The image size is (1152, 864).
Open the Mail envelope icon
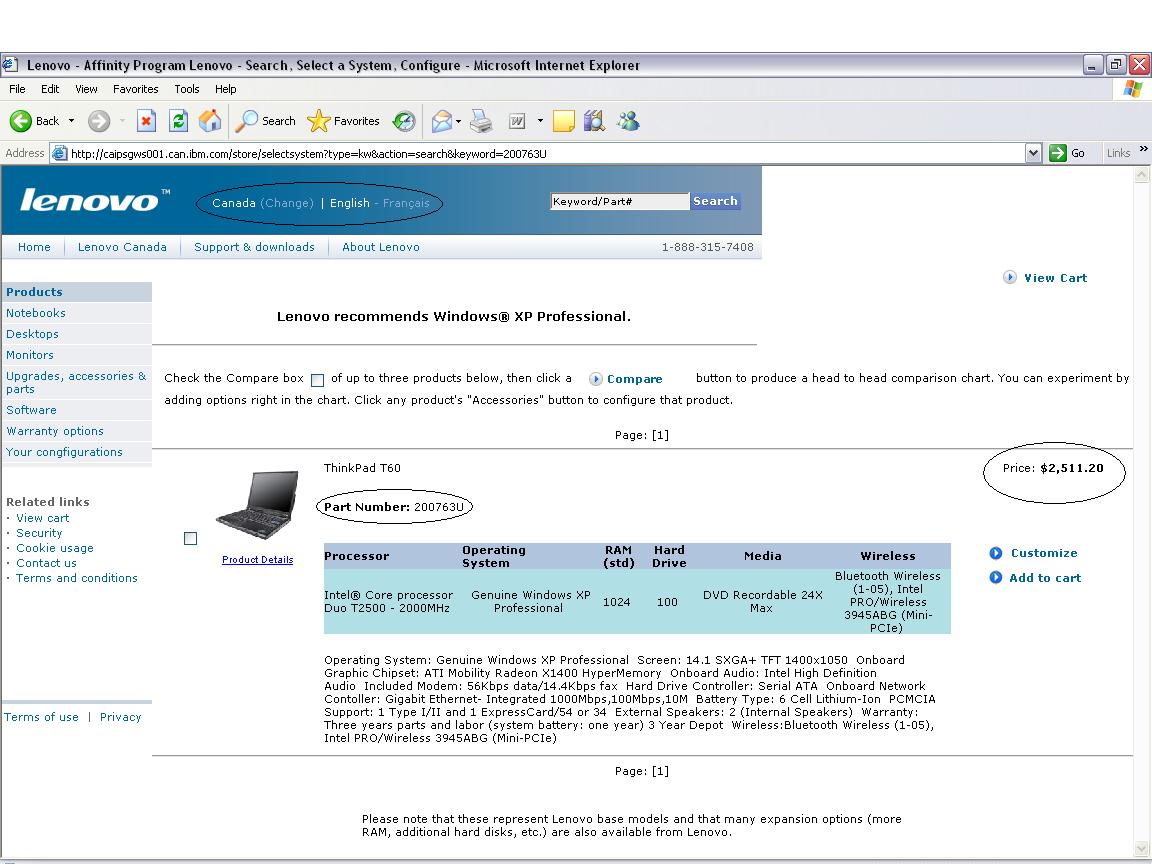click(x=442, y=120)
